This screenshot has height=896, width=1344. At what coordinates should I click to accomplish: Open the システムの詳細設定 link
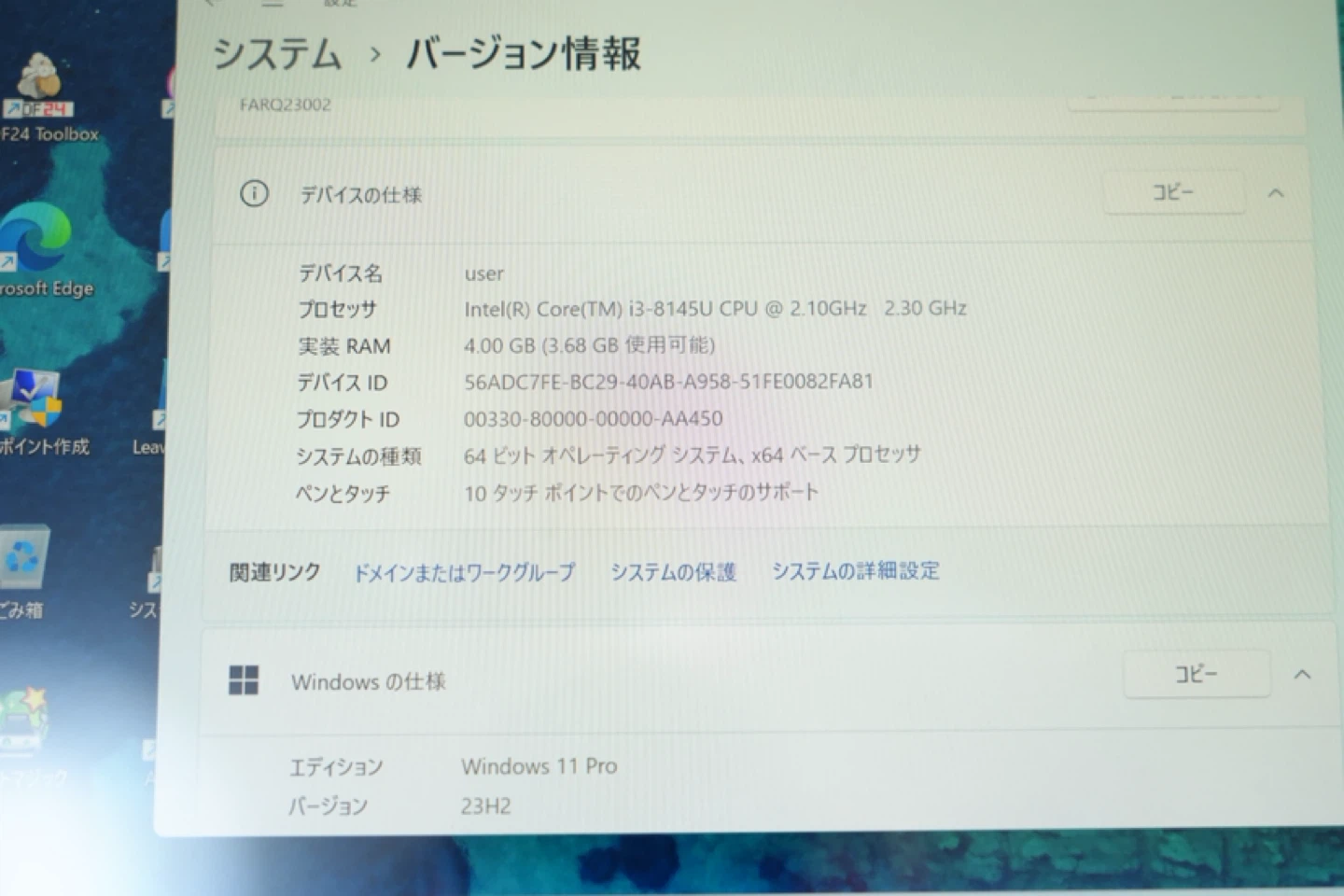click(x=855, y=570)
